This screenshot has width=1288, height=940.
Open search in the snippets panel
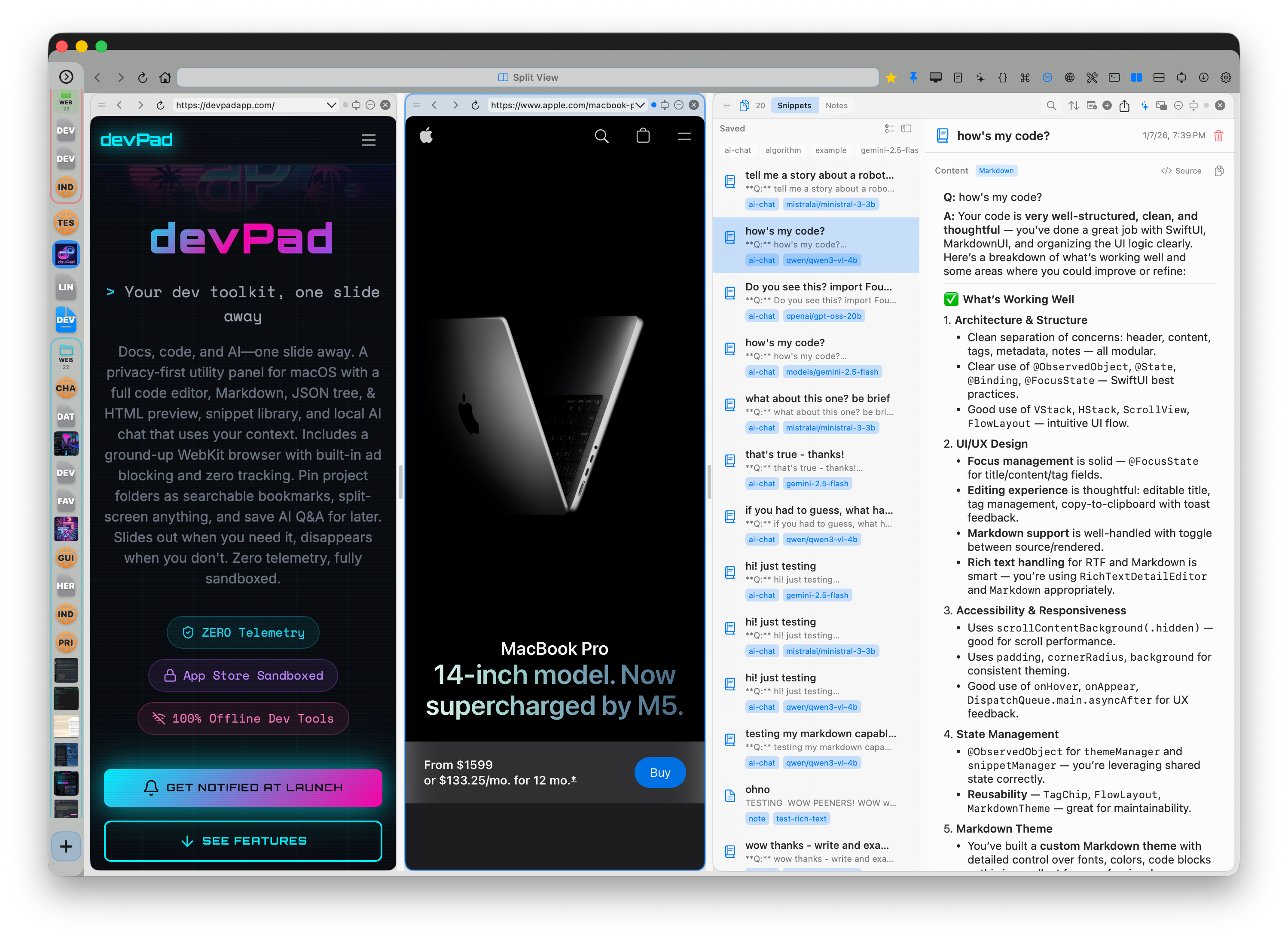pyautogui.click(x=1051, y=106)
